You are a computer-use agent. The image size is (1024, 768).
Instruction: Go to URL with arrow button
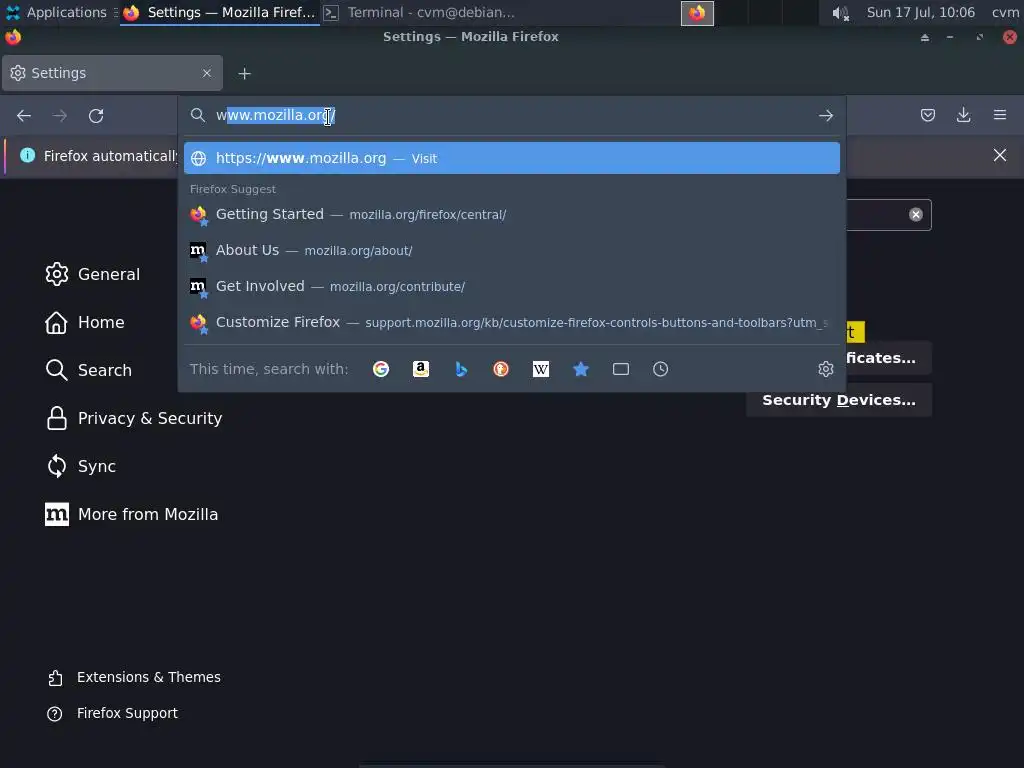[x=825, y=116]
